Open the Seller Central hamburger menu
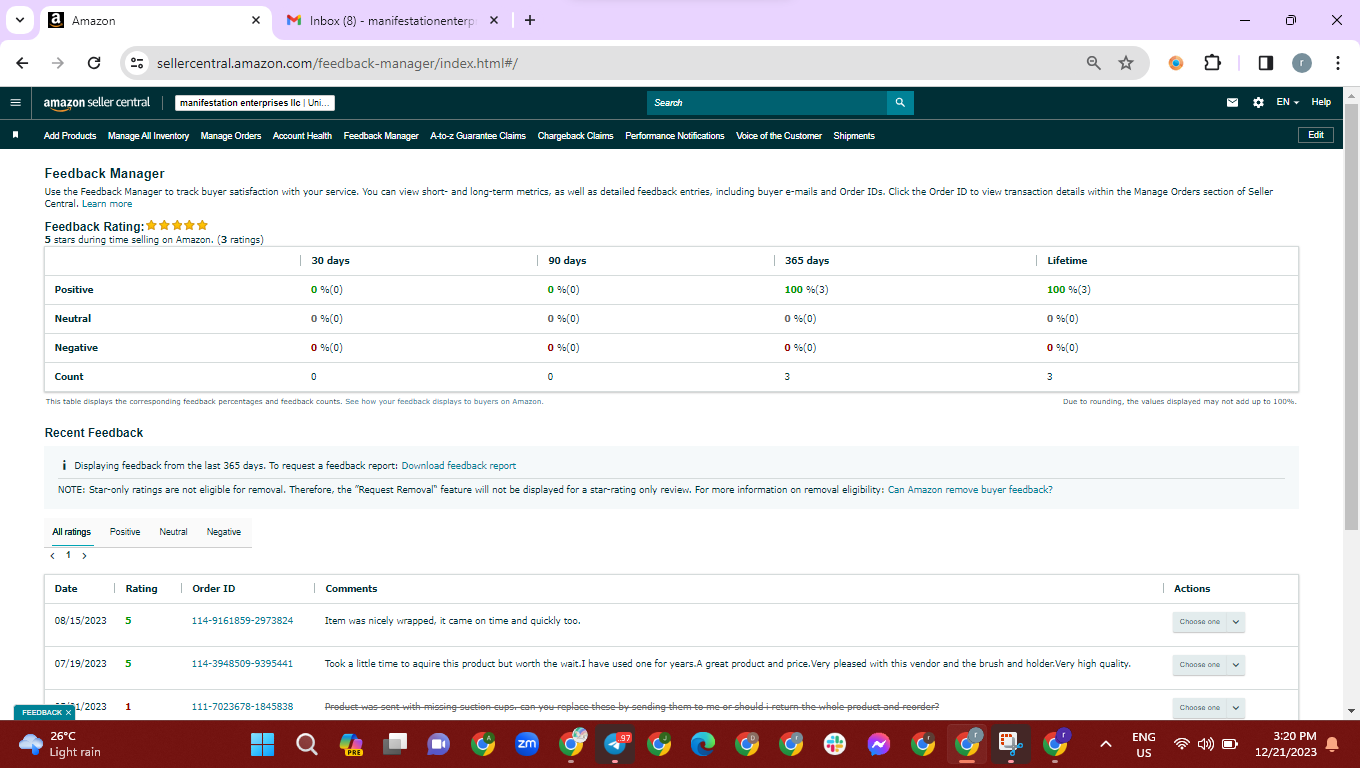 (15, 102)
